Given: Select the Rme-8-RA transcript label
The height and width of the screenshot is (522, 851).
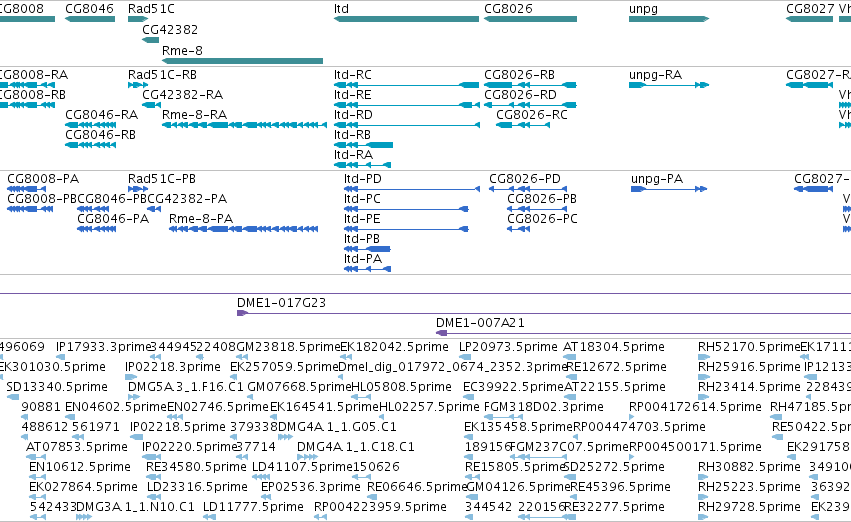Looking at the screenshot, I should (x=194, y=115).
